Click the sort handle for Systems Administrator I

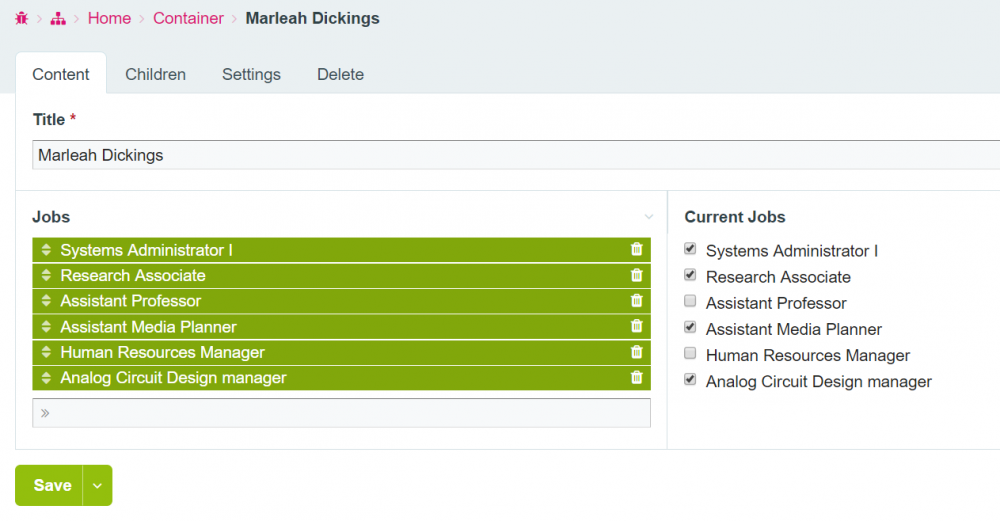46,250
